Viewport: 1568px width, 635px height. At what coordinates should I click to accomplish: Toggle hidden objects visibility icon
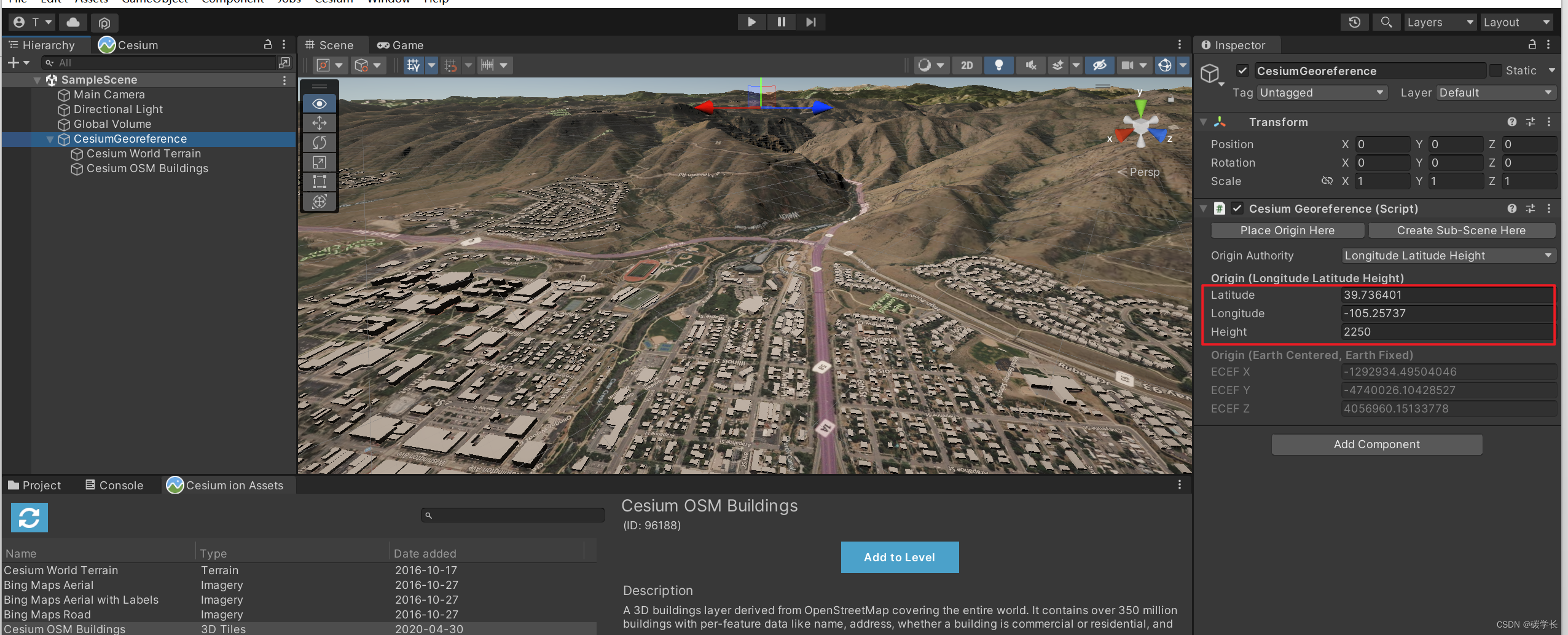pyautogui.click(x=1100, y=65)
